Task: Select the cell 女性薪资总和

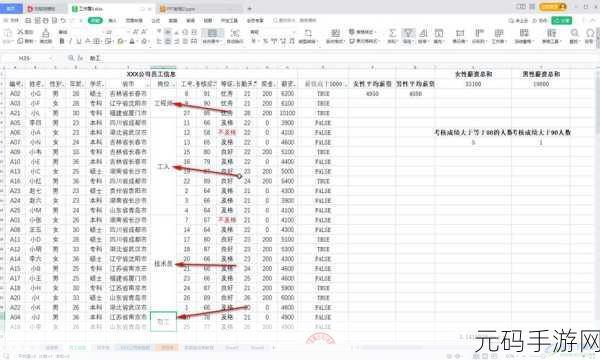Action: pos(473,74)
